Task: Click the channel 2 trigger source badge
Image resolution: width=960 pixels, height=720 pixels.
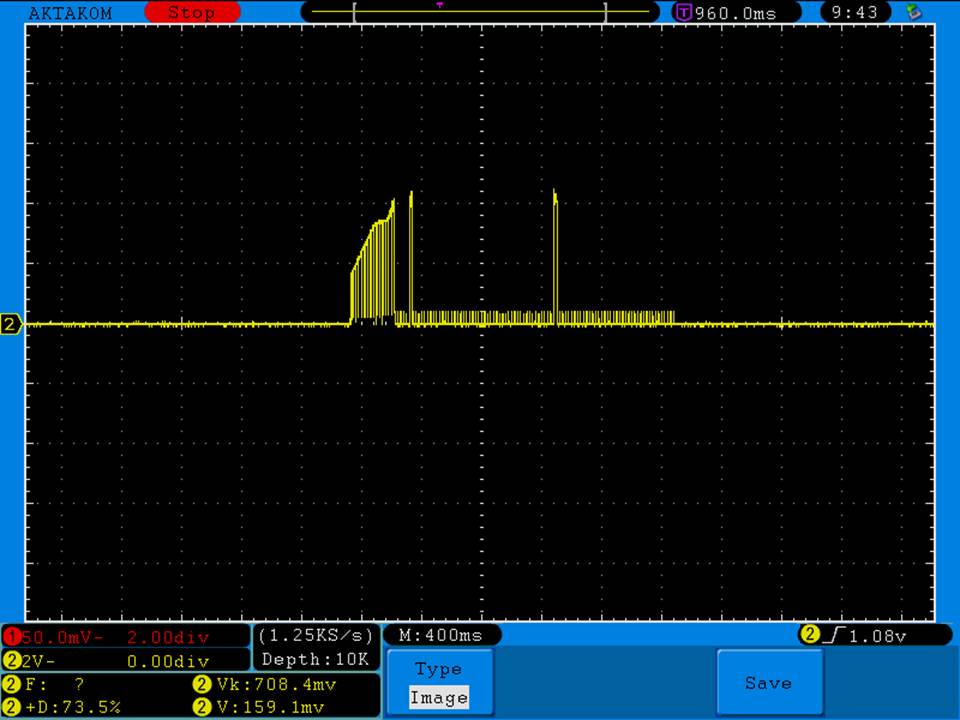Action: pyautogui.click(x=810, y=635)
